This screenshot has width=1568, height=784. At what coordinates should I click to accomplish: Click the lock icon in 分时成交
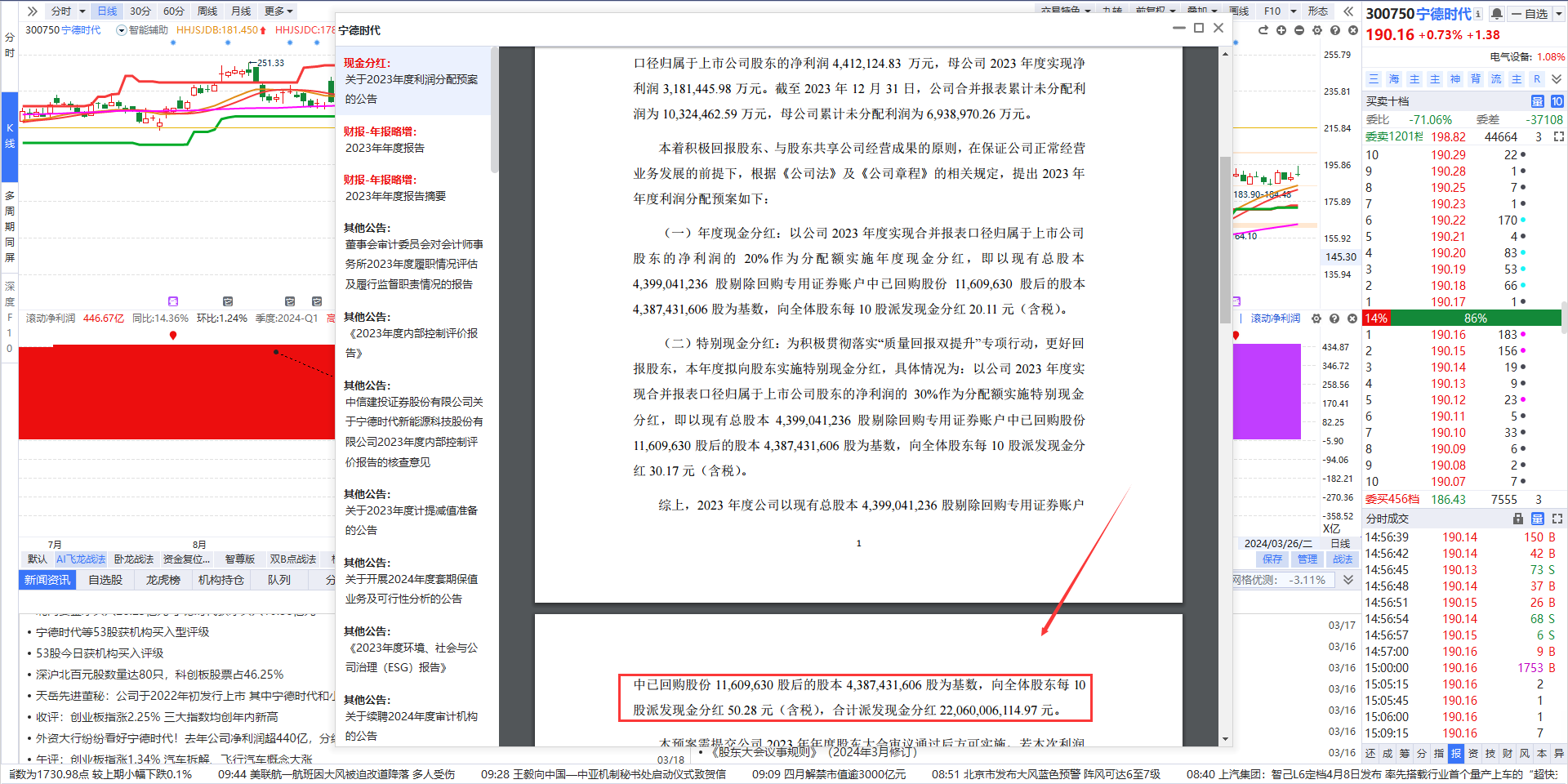tap(1518, 519)
